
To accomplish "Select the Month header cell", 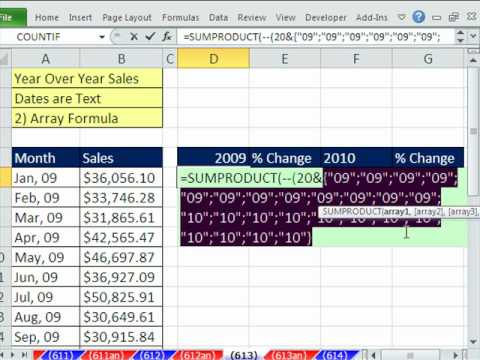I will (46, 158).
